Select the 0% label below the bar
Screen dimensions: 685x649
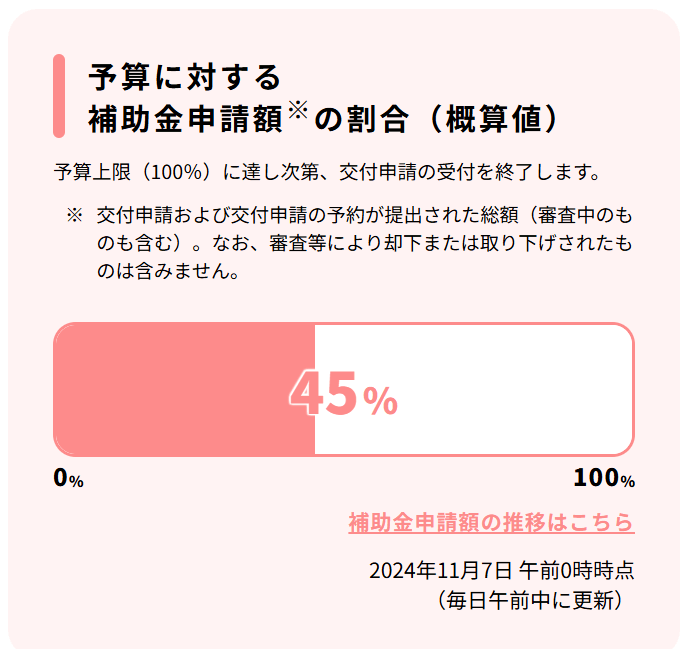68,478
